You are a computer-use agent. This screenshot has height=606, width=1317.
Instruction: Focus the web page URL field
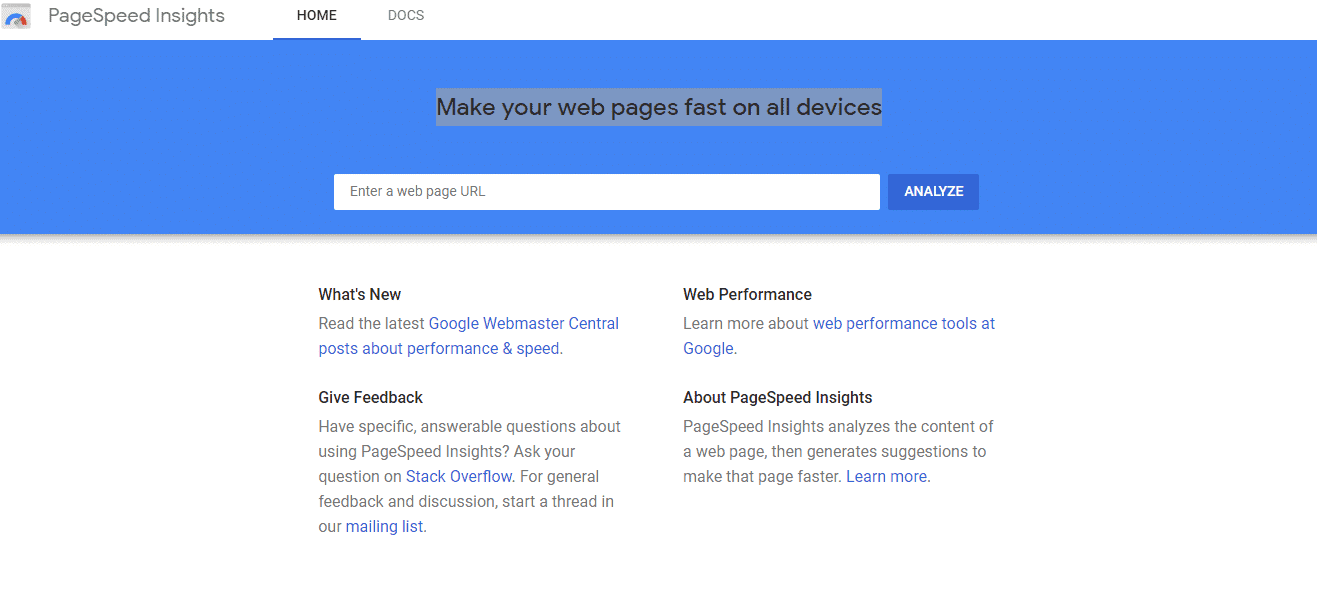(606, 192)
